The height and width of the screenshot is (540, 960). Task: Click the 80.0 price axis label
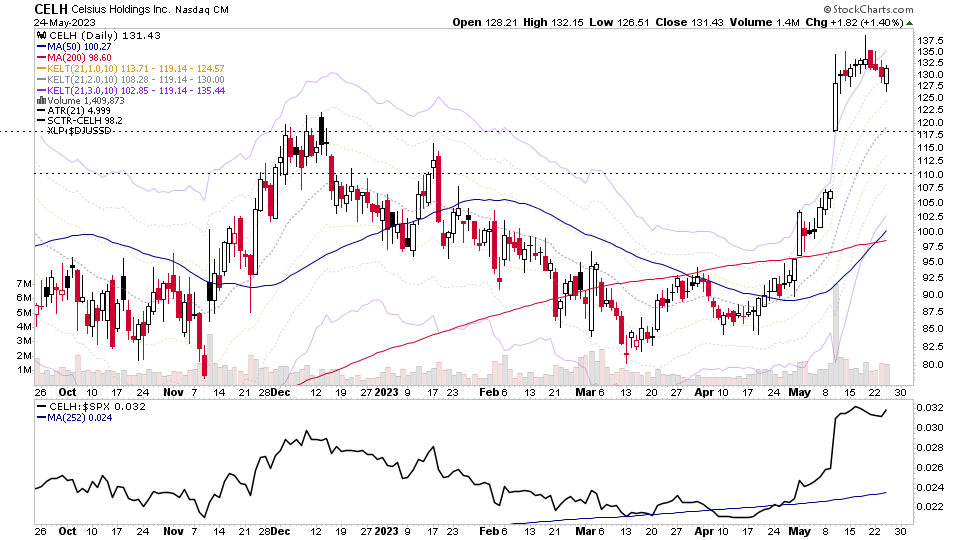pos(928,365)
